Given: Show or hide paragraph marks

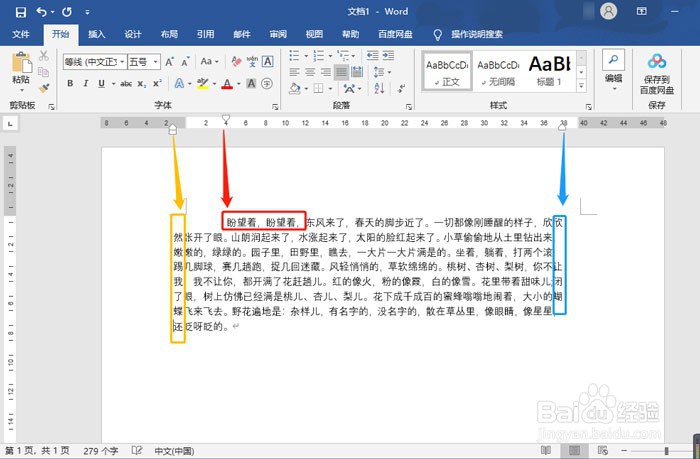Looking at the screenshot, I should [402, 88].
